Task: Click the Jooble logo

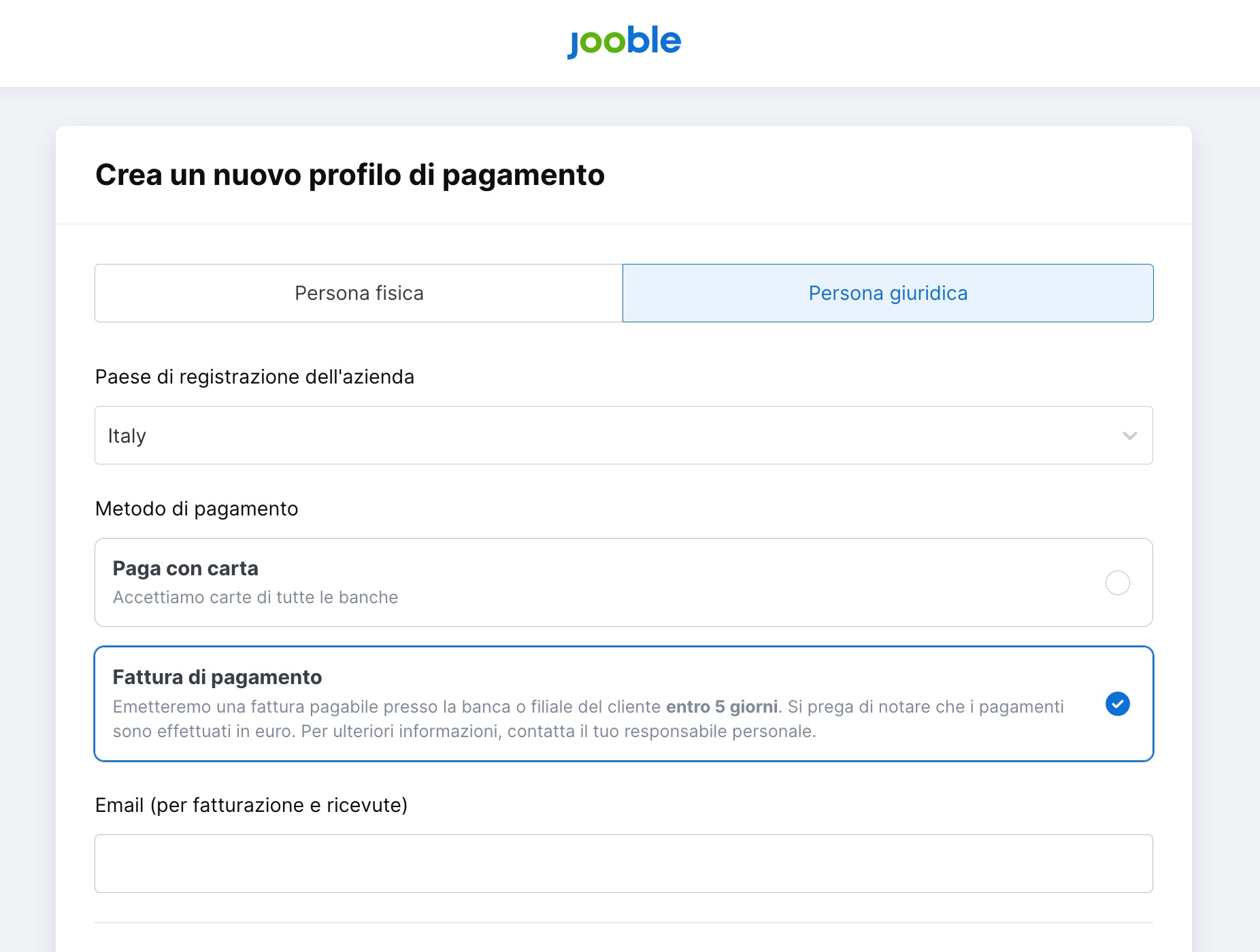Action: (625, 41)
